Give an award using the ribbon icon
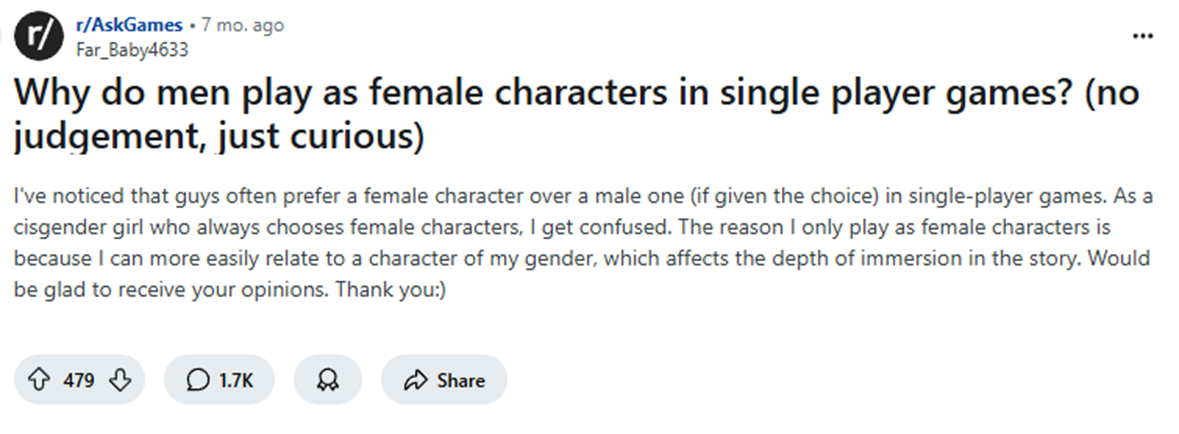1179x434 pixels. 328,381
